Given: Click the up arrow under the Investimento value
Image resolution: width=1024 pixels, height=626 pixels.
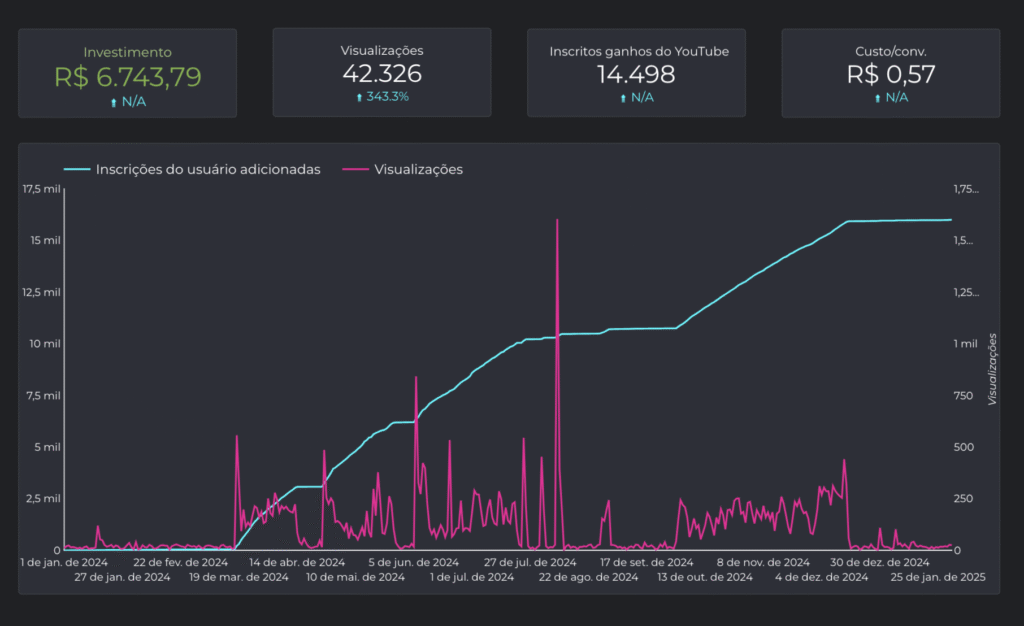Looking at the screenshot, I should [x=114, y=102].
